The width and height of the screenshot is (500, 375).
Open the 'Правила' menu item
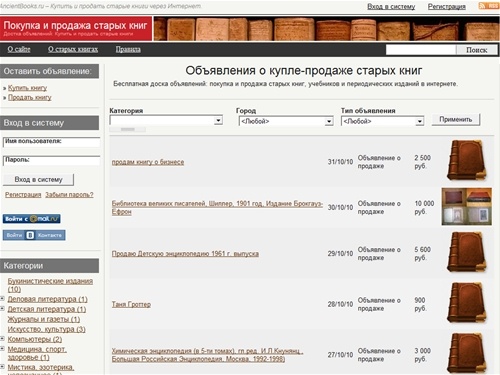point(128,49)
